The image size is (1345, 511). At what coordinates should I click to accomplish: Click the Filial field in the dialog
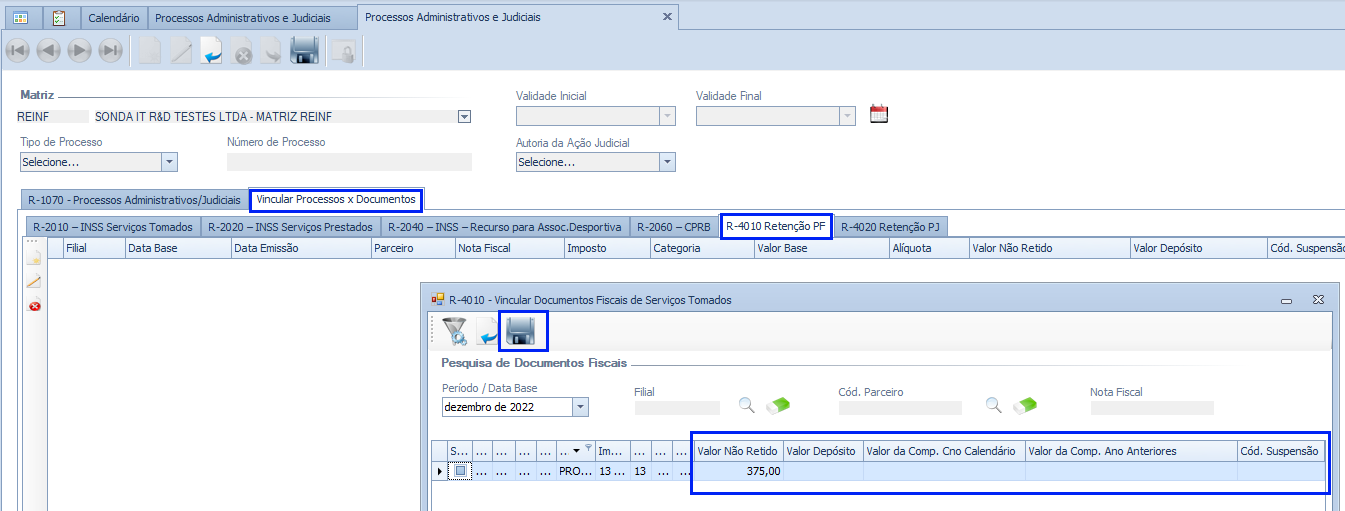[677, 407]
